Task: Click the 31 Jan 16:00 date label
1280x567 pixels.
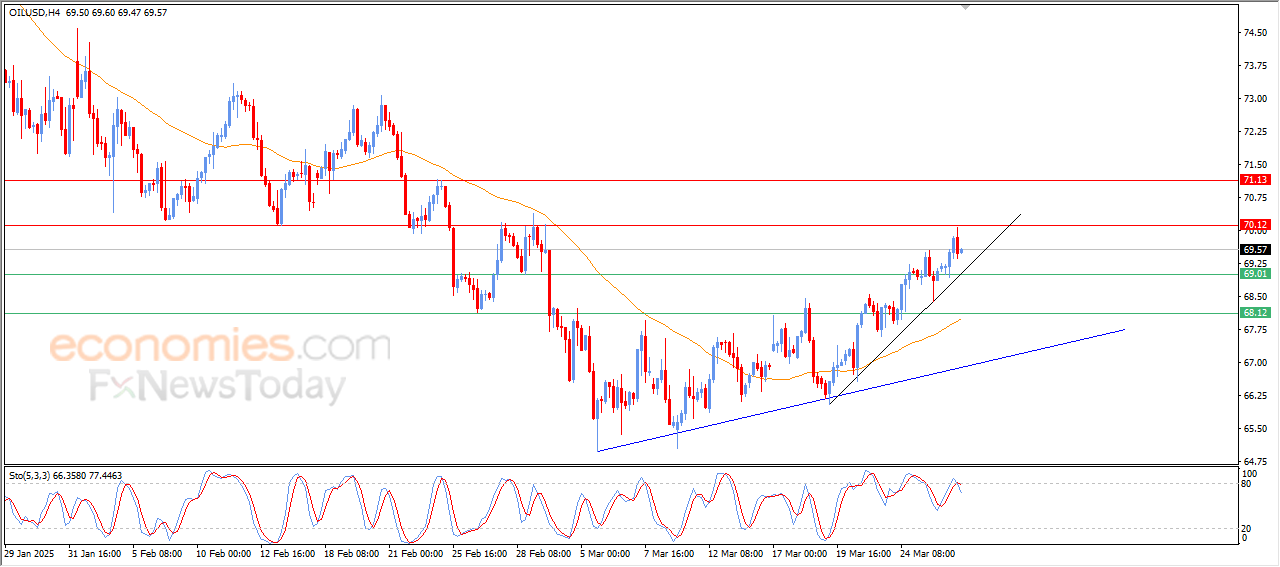Action: [x=95, y=552]
